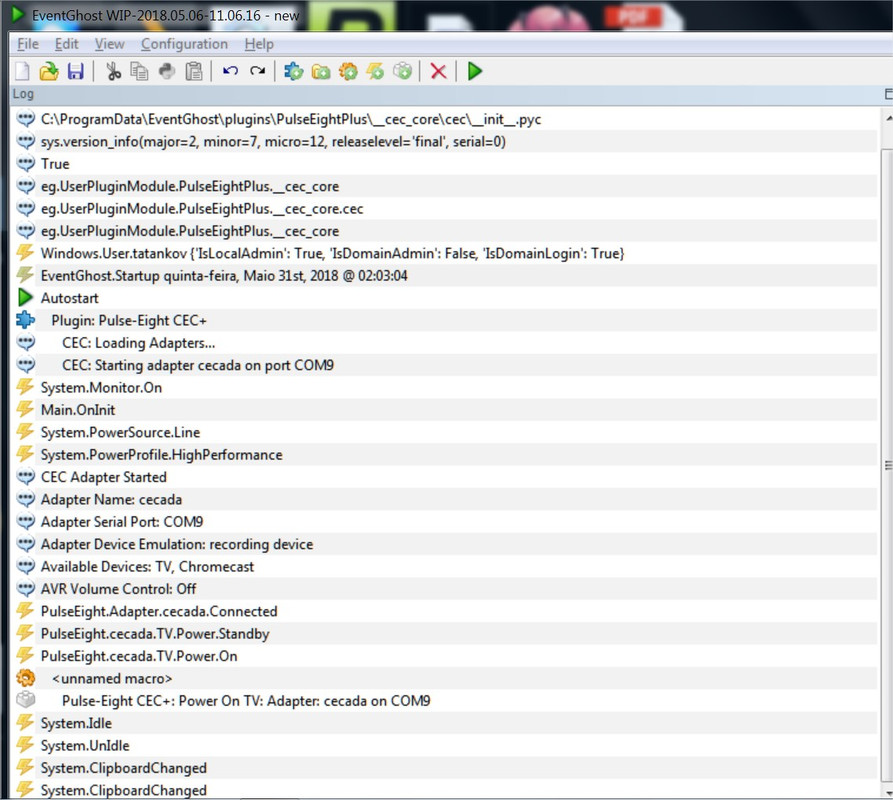Open the Configuration menu
Viewport: 893px width, 800px height.
point(185,44)
